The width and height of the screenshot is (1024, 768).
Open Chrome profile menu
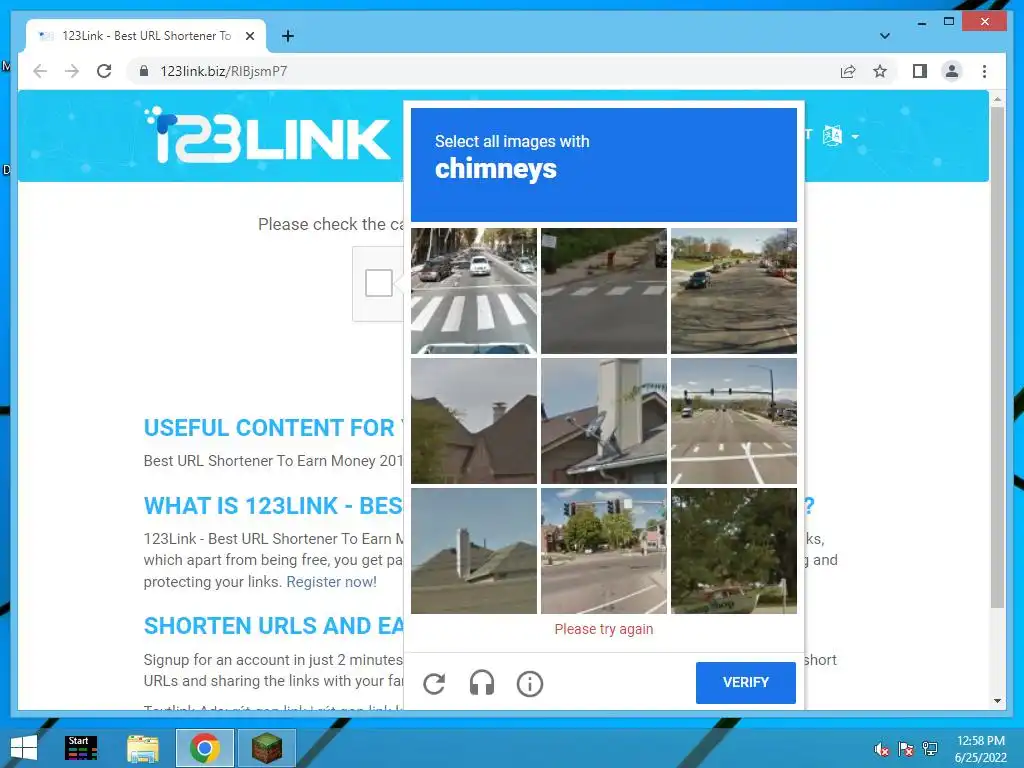tap(952, 71)
